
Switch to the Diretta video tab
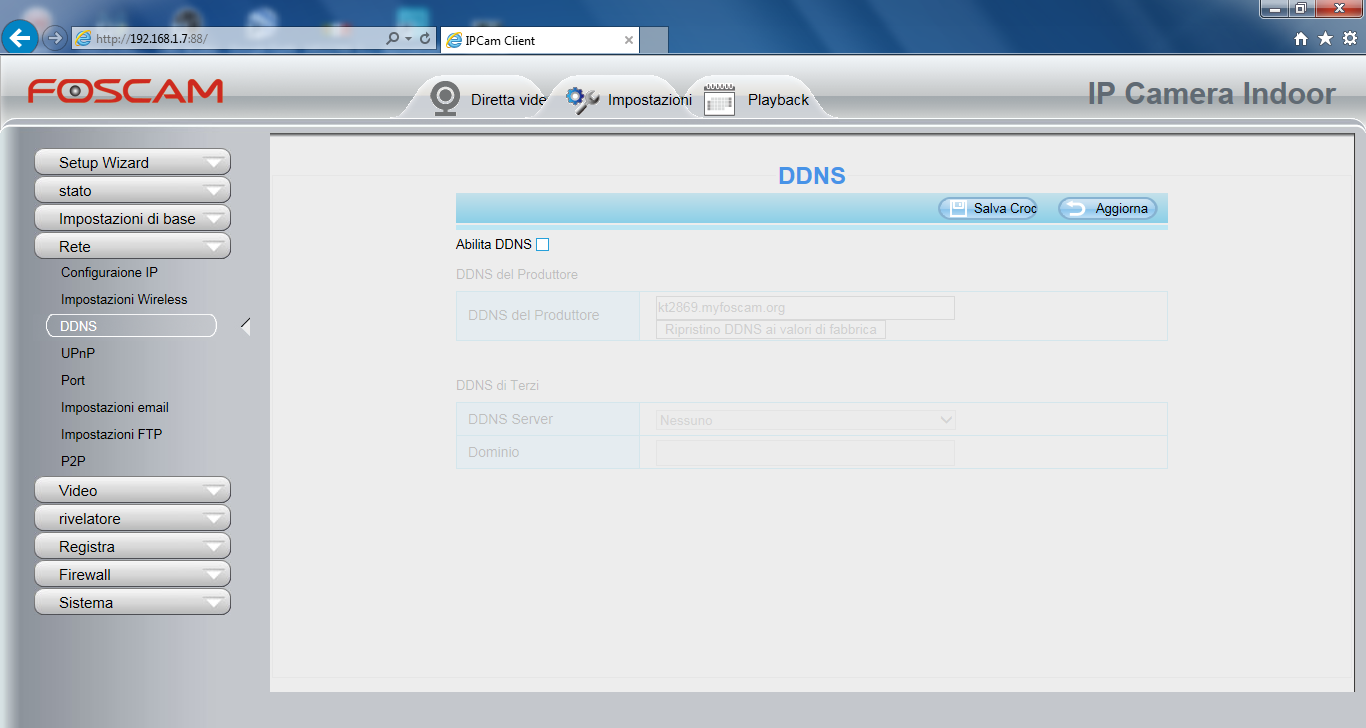[480, 99]
